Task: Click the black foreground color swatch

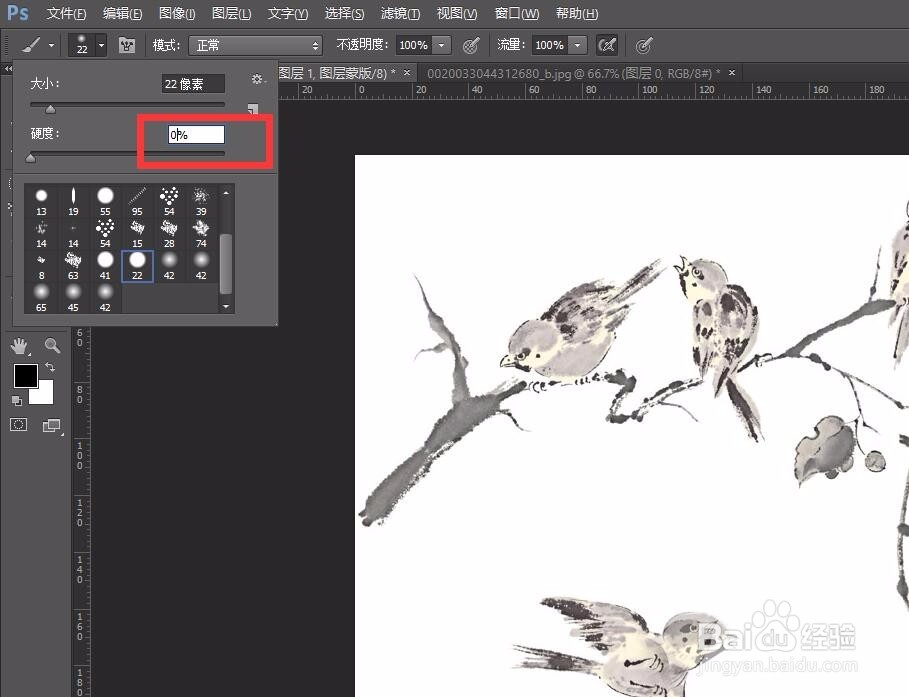Action: tap(26, 376)
